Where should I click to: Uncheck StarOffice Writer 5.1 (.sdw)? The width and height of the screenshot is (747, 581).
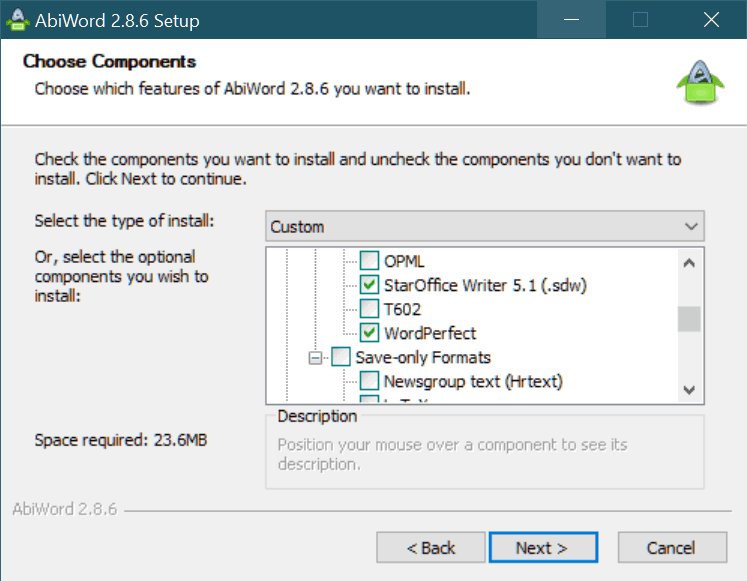(x=369, y=285)
